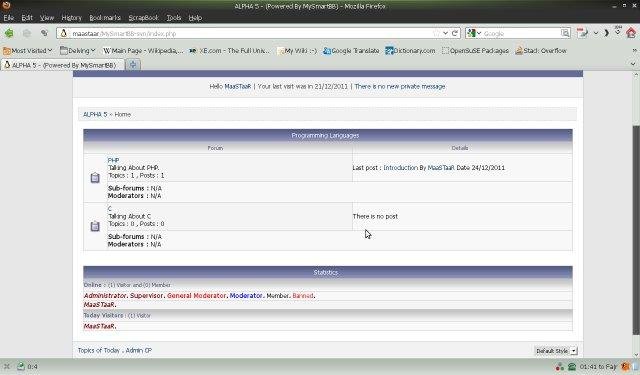Open 'There is no new private message' link

(x=400, y=87)
